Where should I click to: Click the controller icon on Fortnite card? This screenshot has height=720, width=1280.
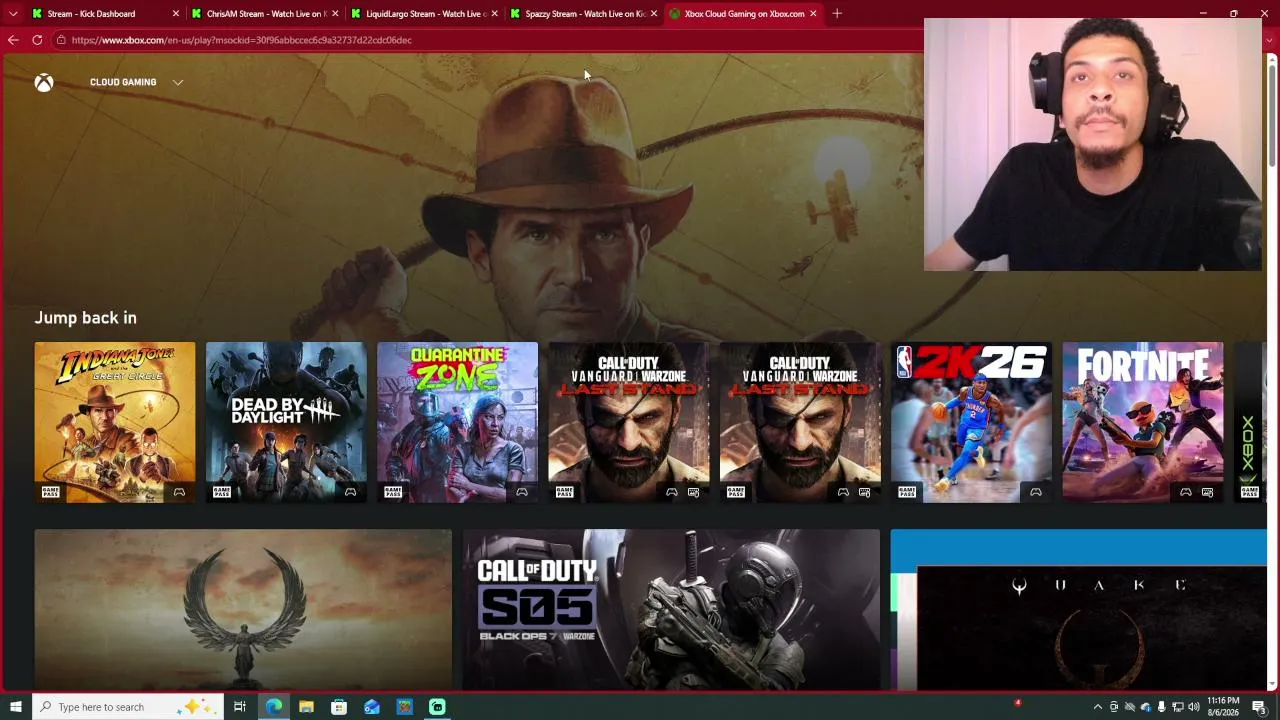click(1186, 492)
